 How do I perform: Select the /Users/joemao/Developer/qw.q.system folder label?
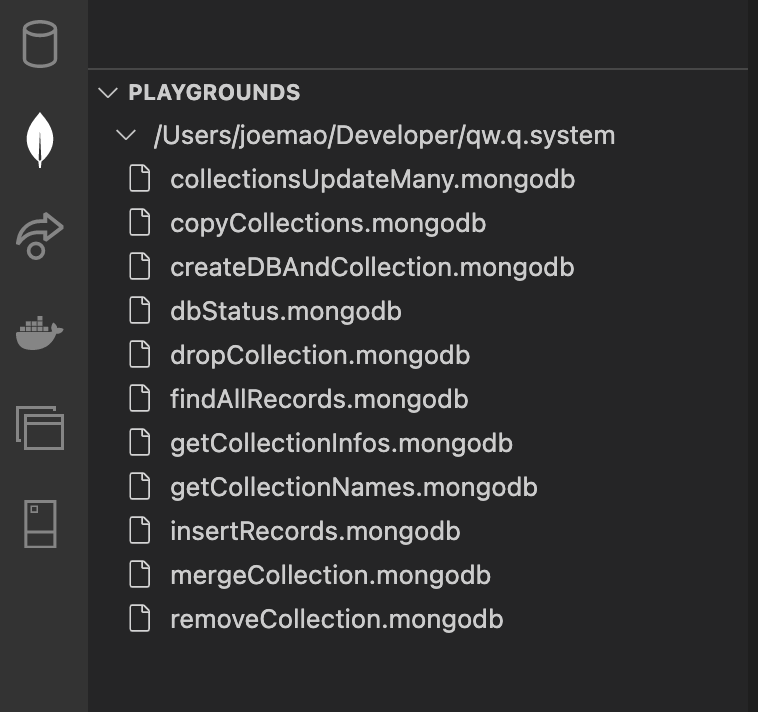click(384, 135)
